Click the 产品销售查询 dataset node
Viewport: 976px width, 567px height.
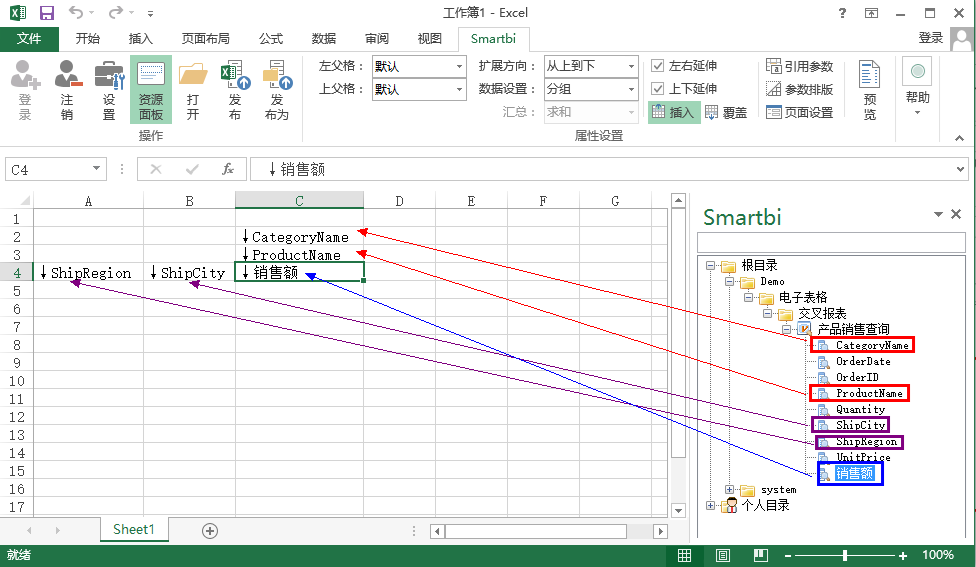(x=853, y=329)
